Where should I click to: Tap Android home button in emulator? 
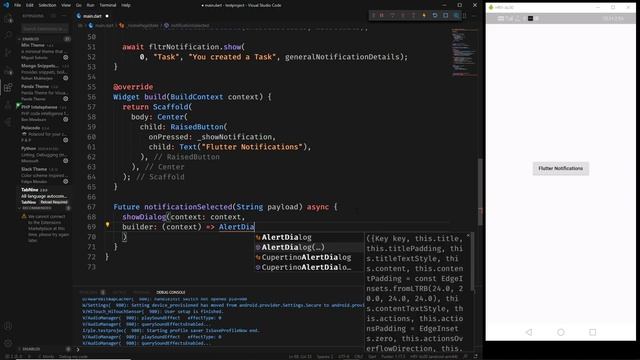point(561,332)
